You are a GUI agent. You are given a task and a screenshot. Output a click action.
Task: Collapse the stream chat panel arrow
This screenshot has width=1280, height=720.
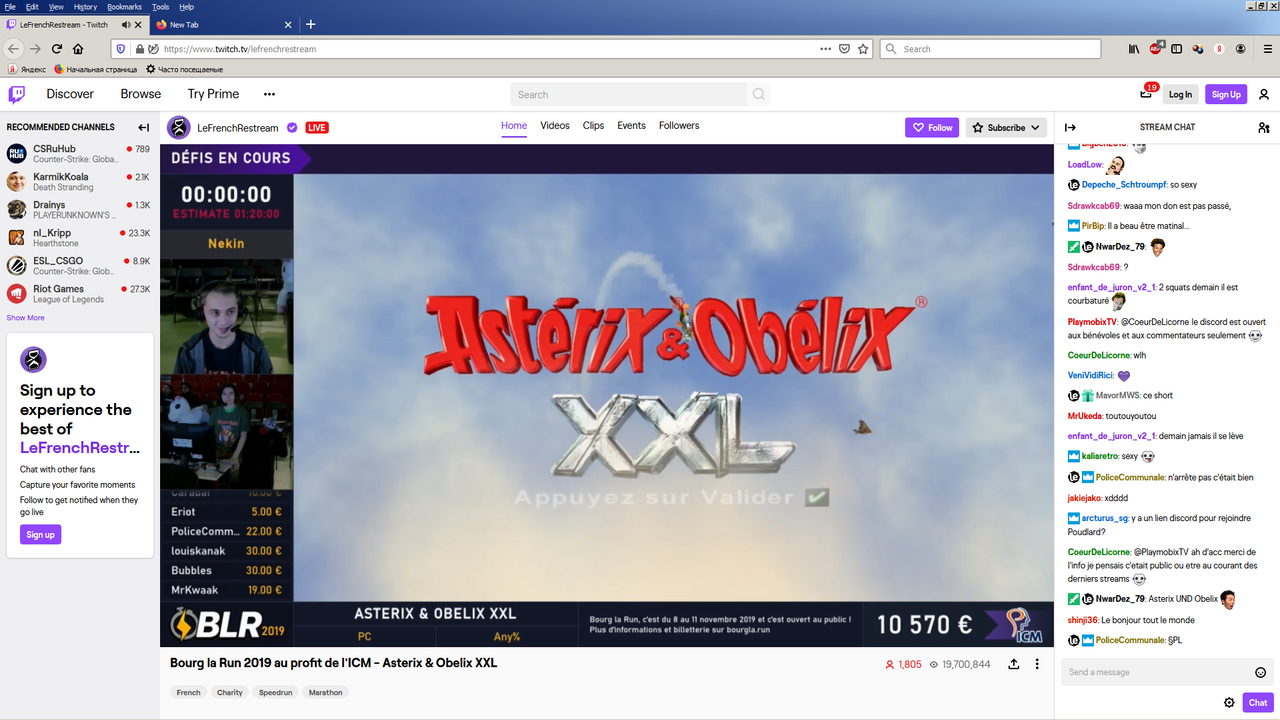pyautogui.click(x=1070, y=127)
